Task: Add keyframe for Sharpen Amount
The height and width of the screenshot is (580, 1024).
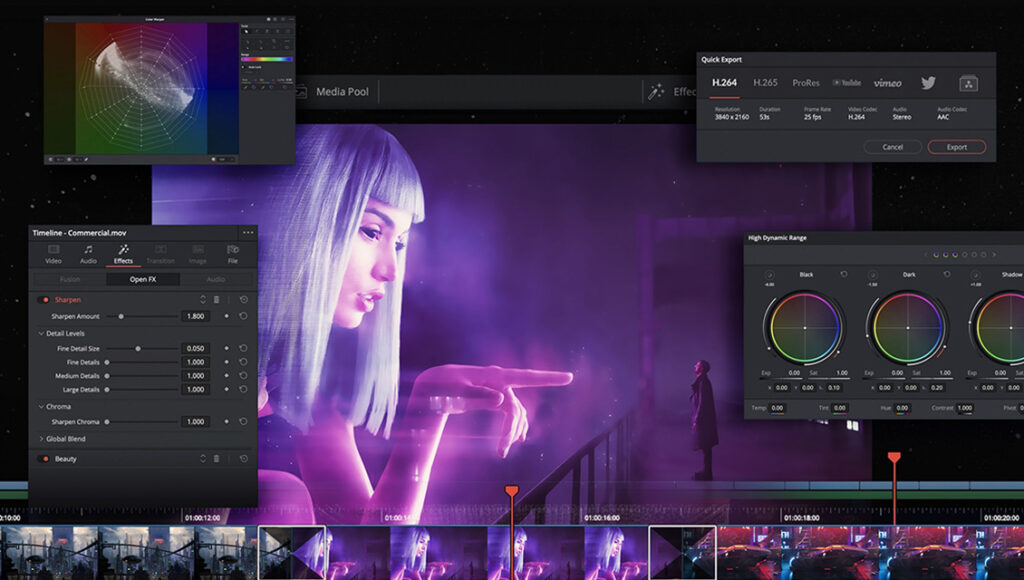Action: [227, 316]
